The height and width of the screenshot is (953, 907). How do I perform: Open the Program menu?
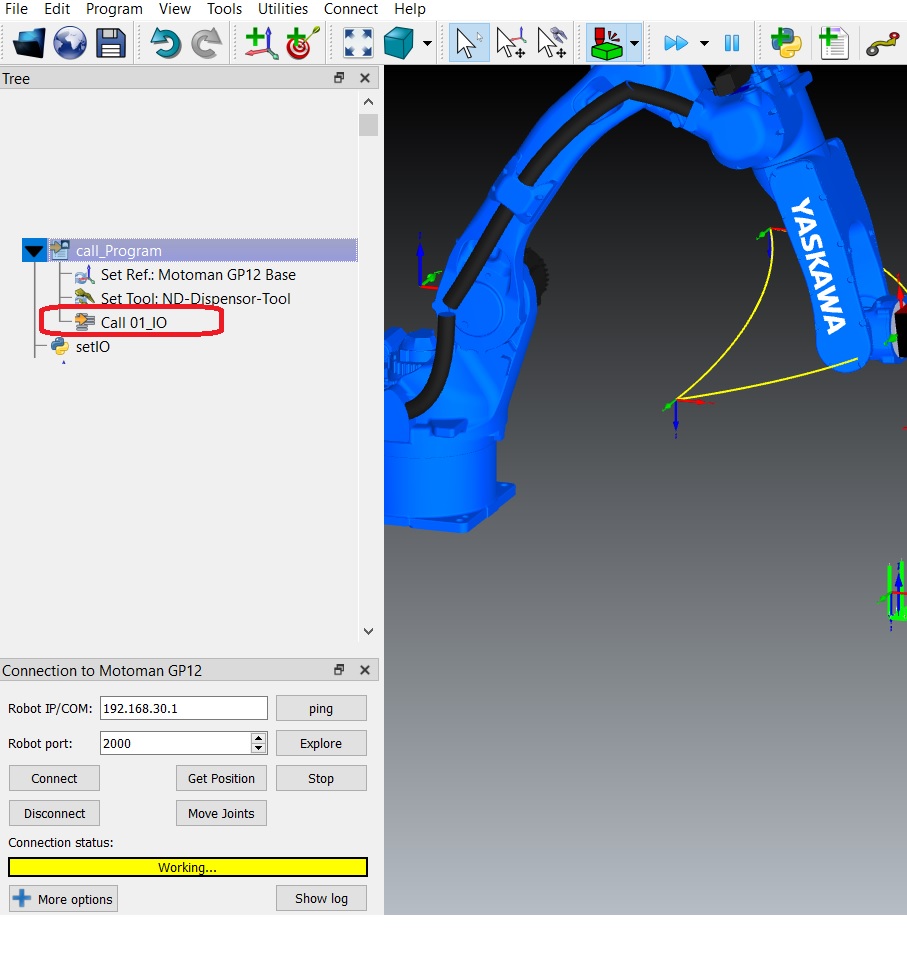click(114, 9)
